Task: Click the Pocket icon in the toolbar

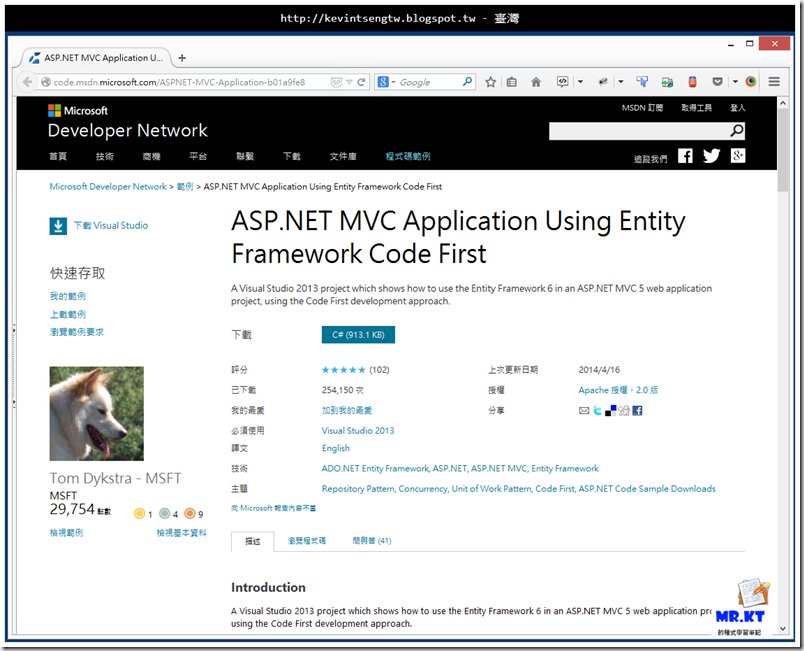Action: [717, 82]
